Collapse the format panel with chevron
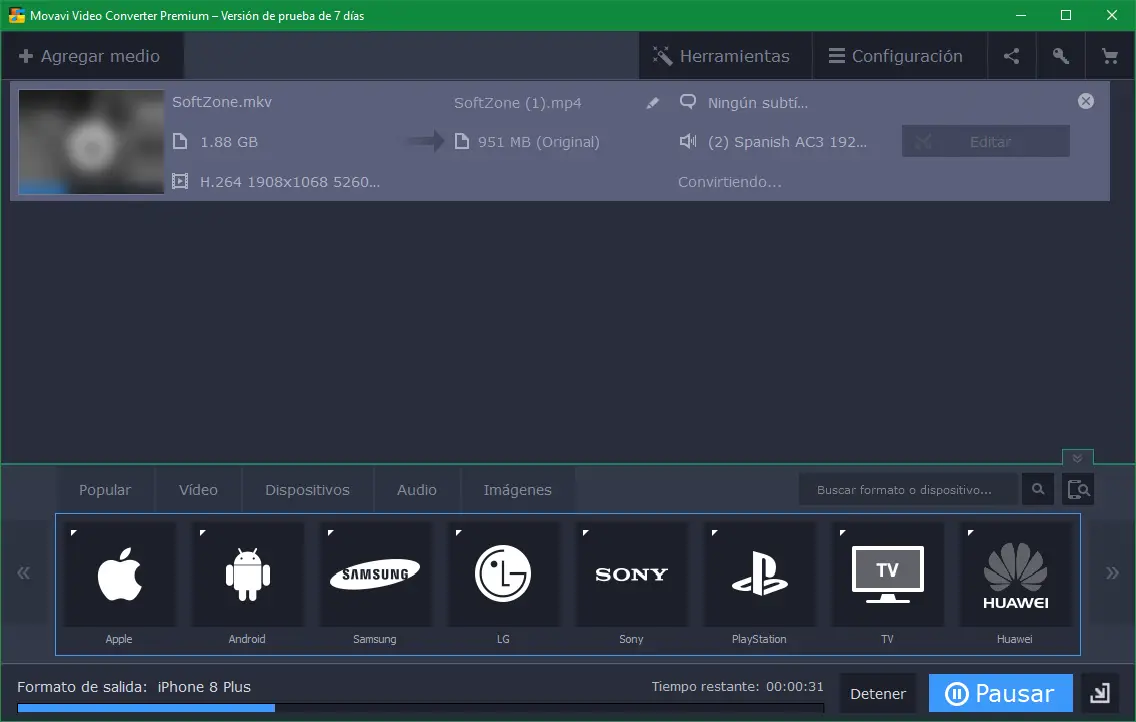Viewport: 1136px width, 722px height. pyautogui.click(x=1077, y=458)
